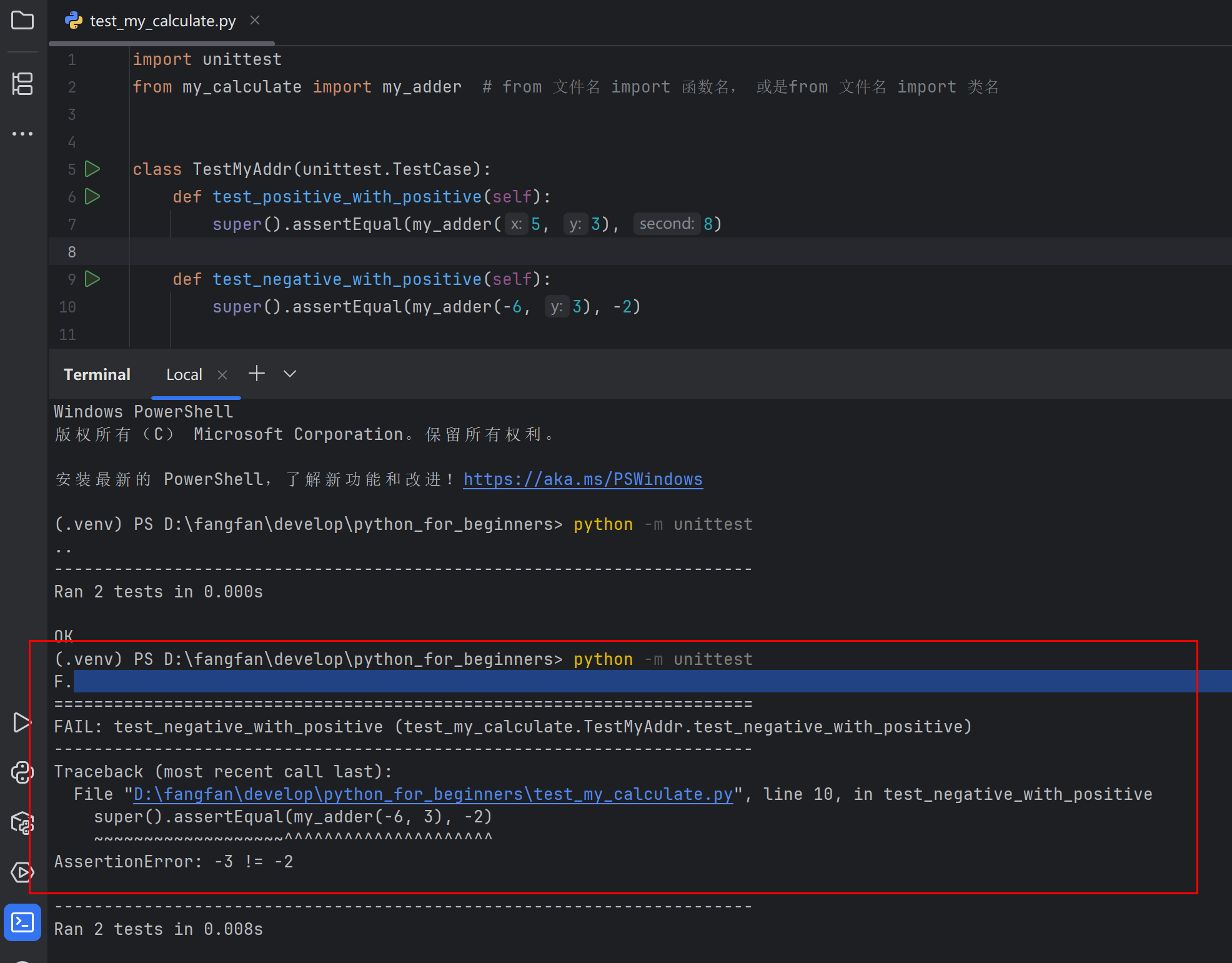This screenshot has height=963, width=1232.
Task: Switch to the test_my_calculate.py editor tab
Action: [162, 21]
